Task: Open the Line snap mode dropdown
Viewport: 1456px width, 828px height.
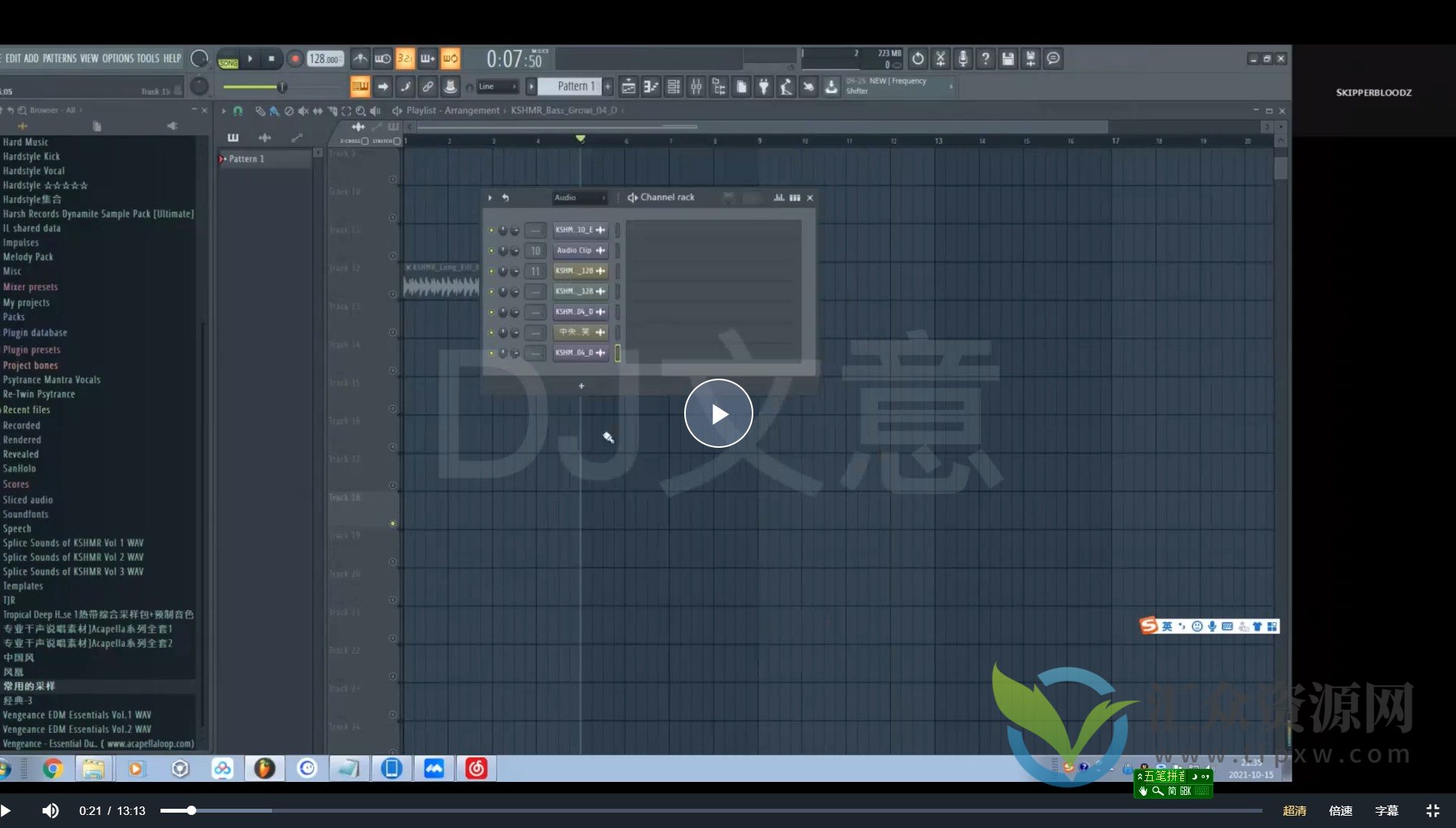Action: tap(497, 87)
